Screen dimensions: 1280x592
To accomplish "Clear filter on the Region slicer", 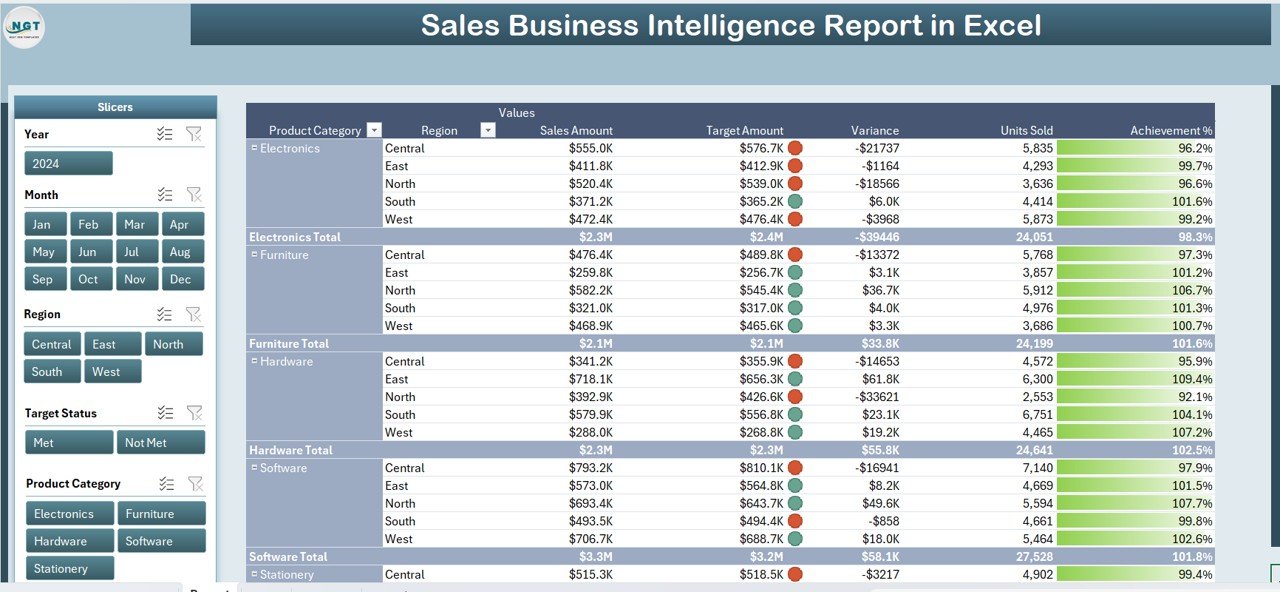I will pyautogui.click(x=194, y=314).
